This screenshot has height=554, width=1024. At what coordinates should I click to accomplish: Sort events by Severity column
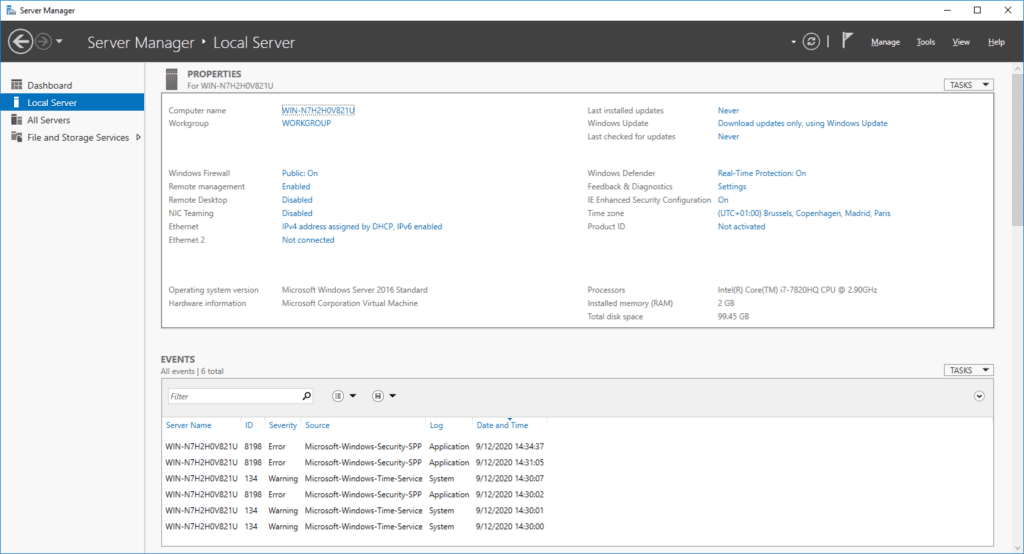tap(283, 425)
